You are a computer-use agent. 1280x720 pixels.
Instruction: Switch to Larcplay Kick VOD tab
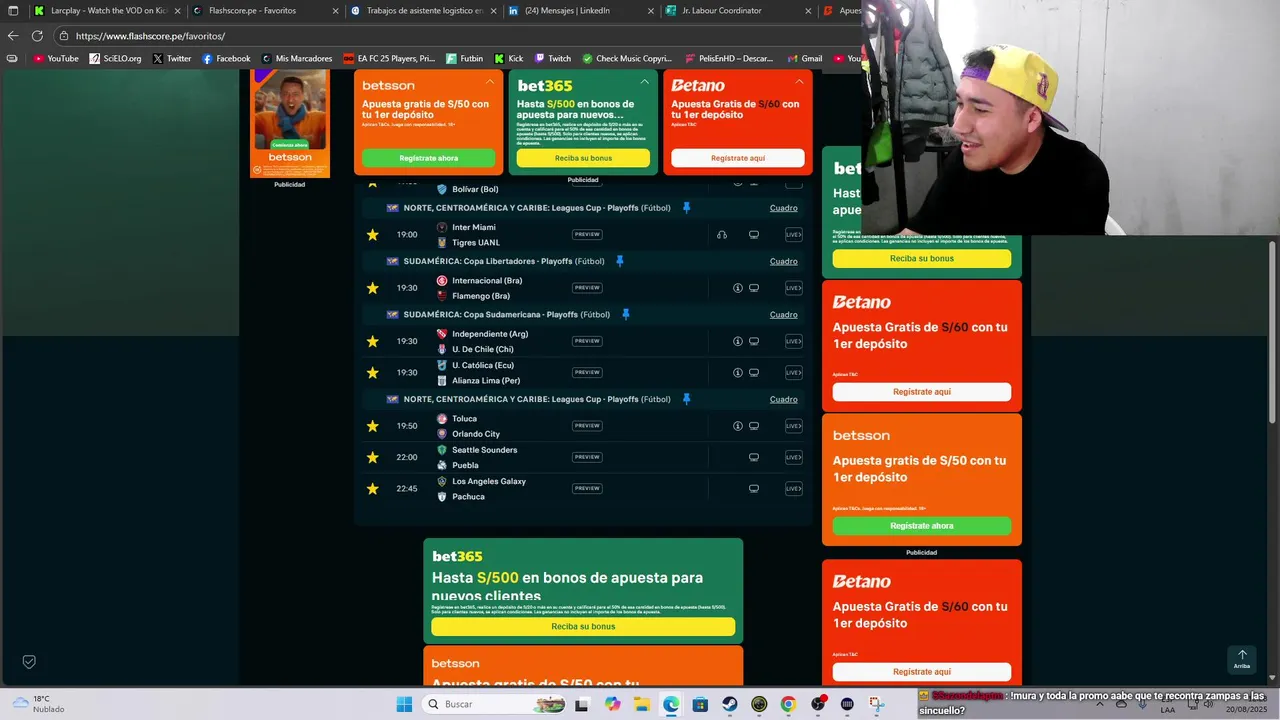[x=107, y=11]
